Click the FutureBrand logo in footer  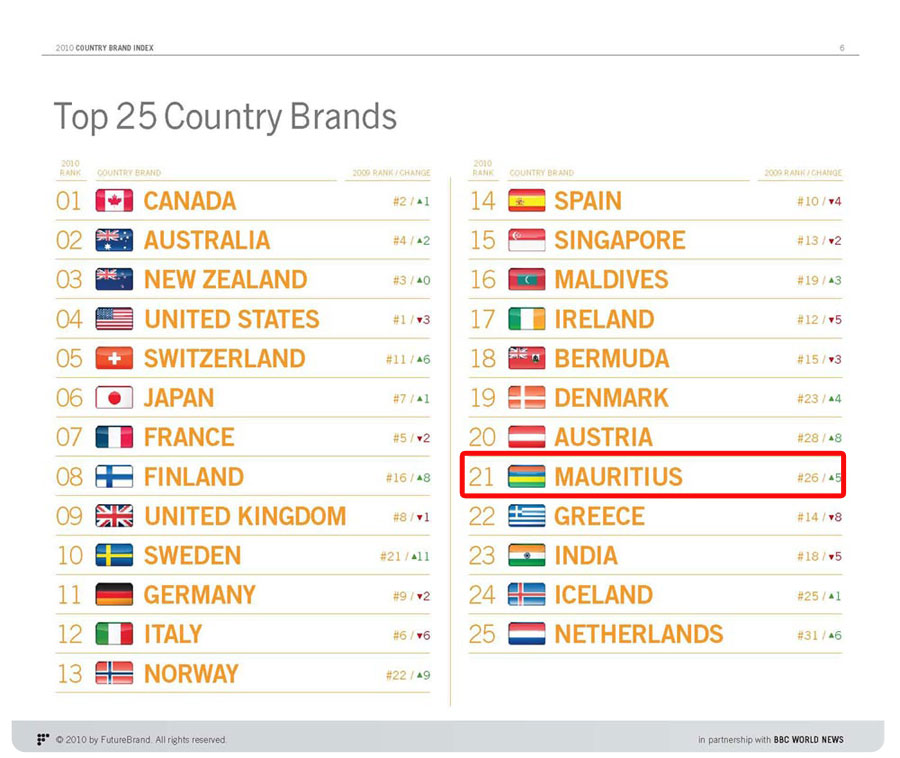[x=43, y=740]
